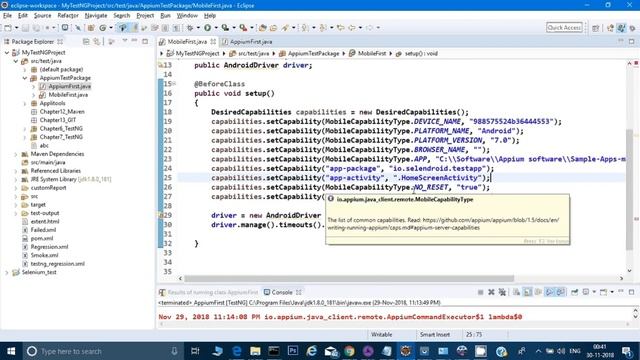Click the src/test/java breadcrumb segment
Viewport: 640px width, 360px height.
pos(249,53)
